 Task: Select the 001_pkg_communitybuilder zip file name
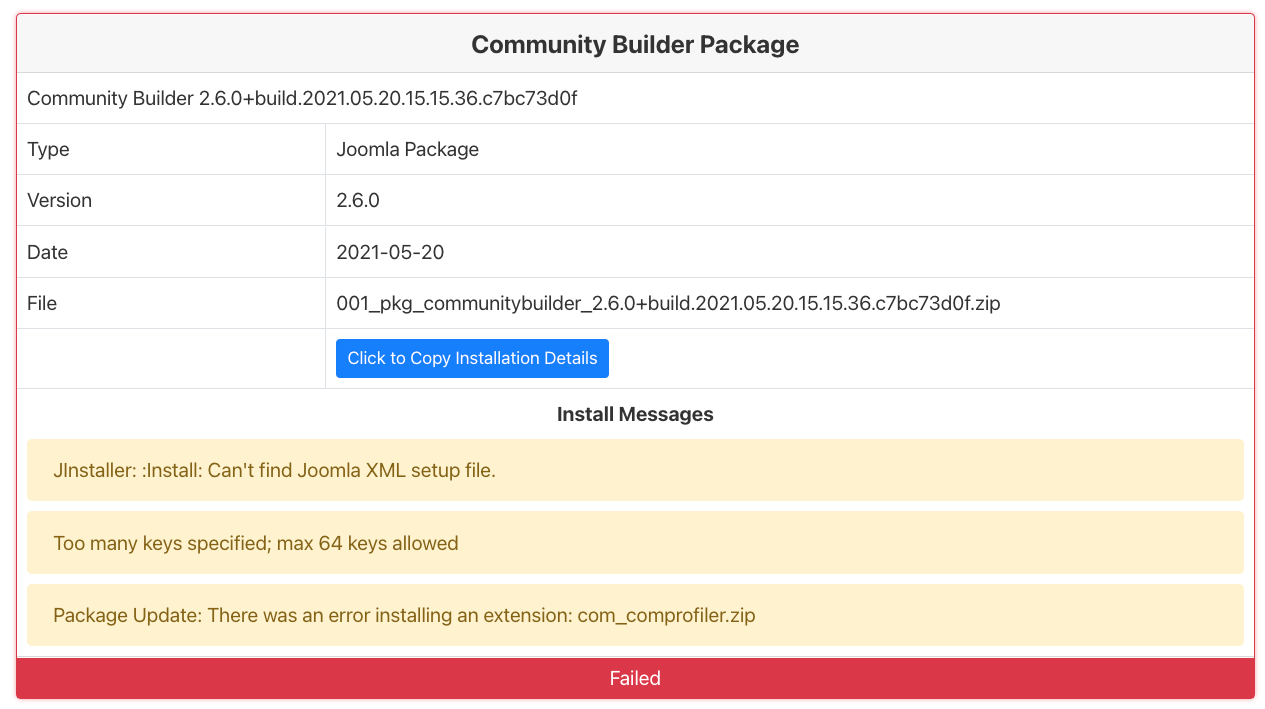click(668, 303)
